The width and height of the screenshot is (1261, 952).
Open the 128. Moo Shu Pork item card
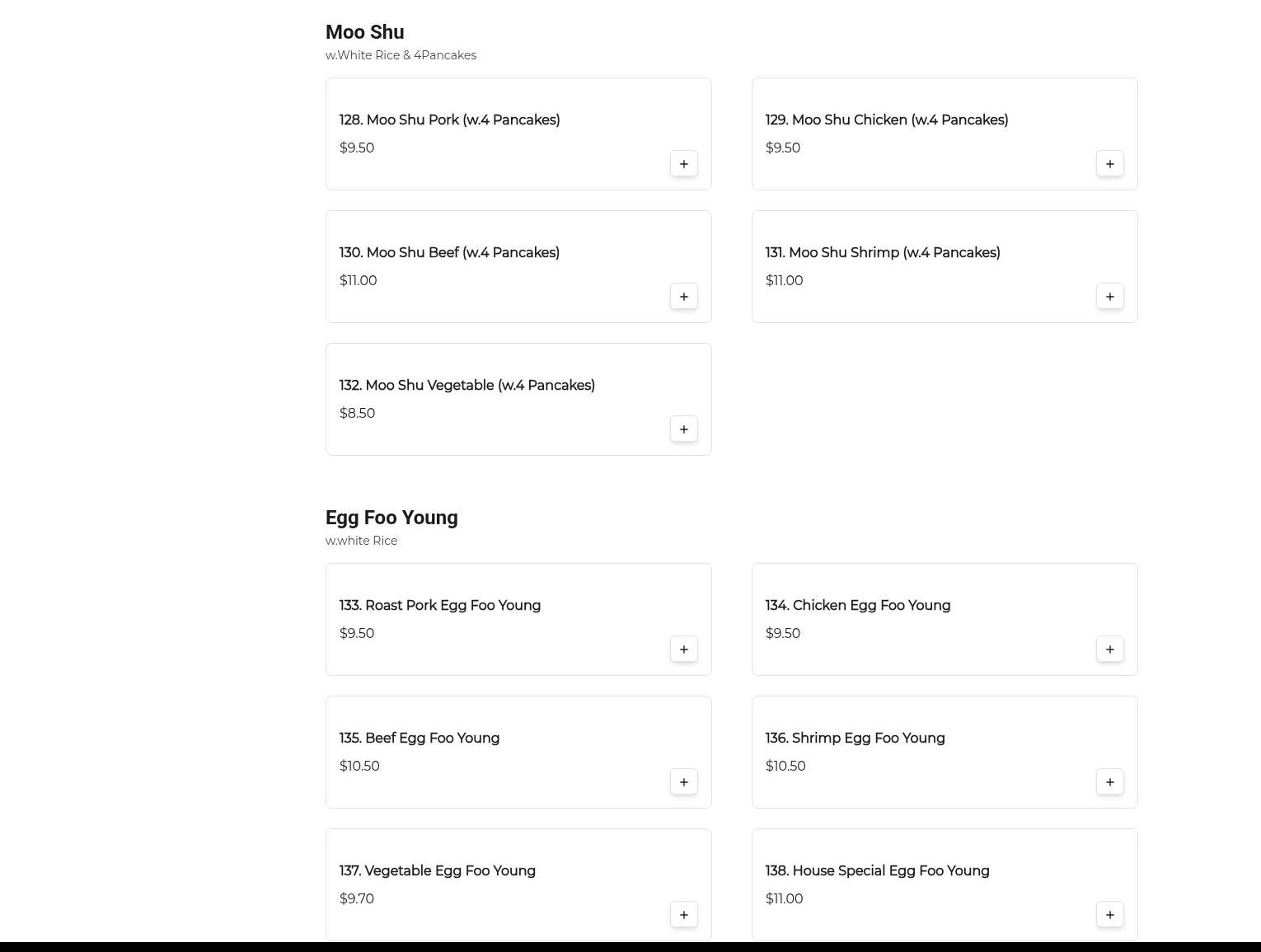click(x=449, y=120)
